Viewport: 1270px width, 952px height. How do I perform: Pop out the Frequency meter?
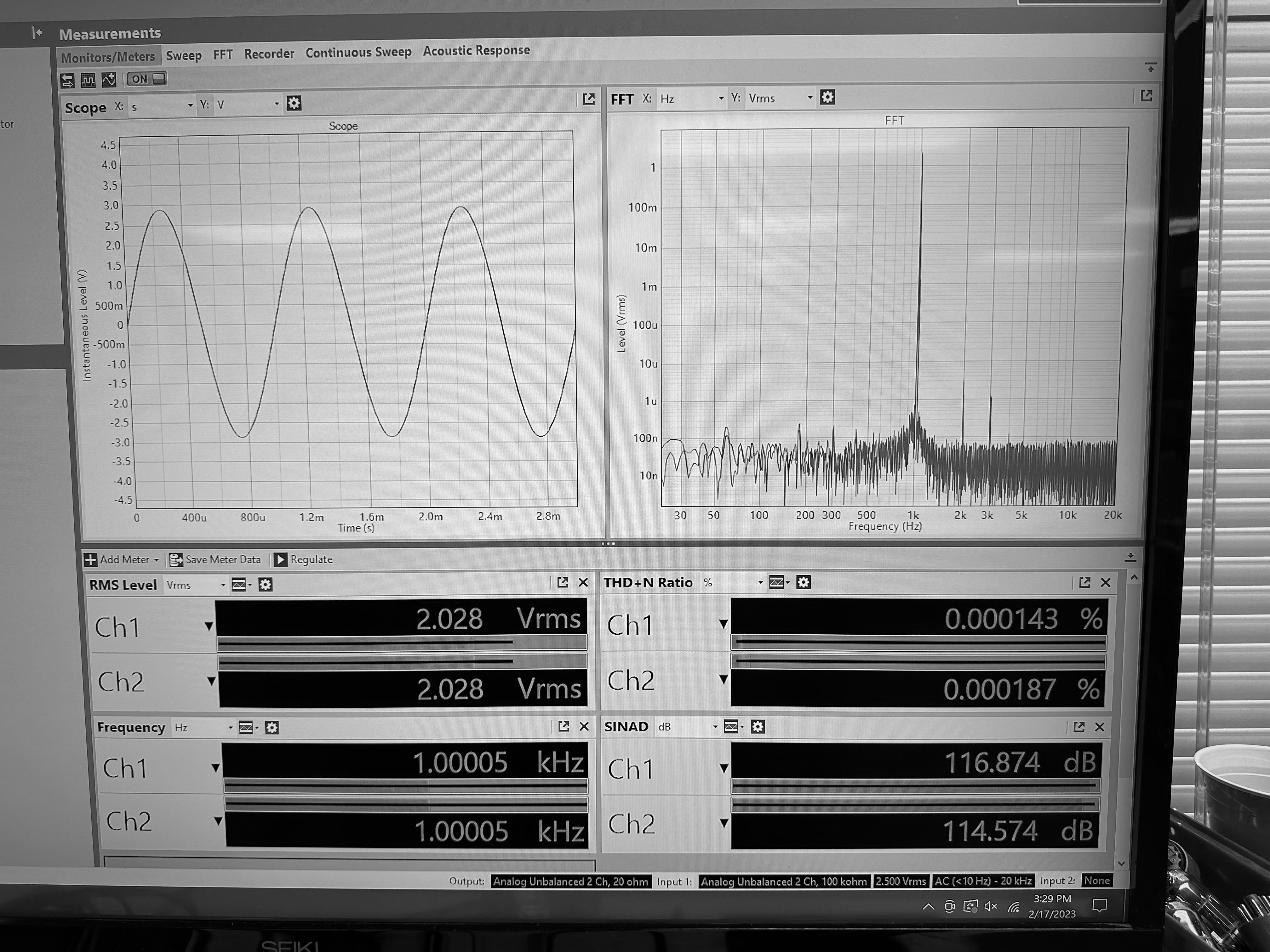564,727
